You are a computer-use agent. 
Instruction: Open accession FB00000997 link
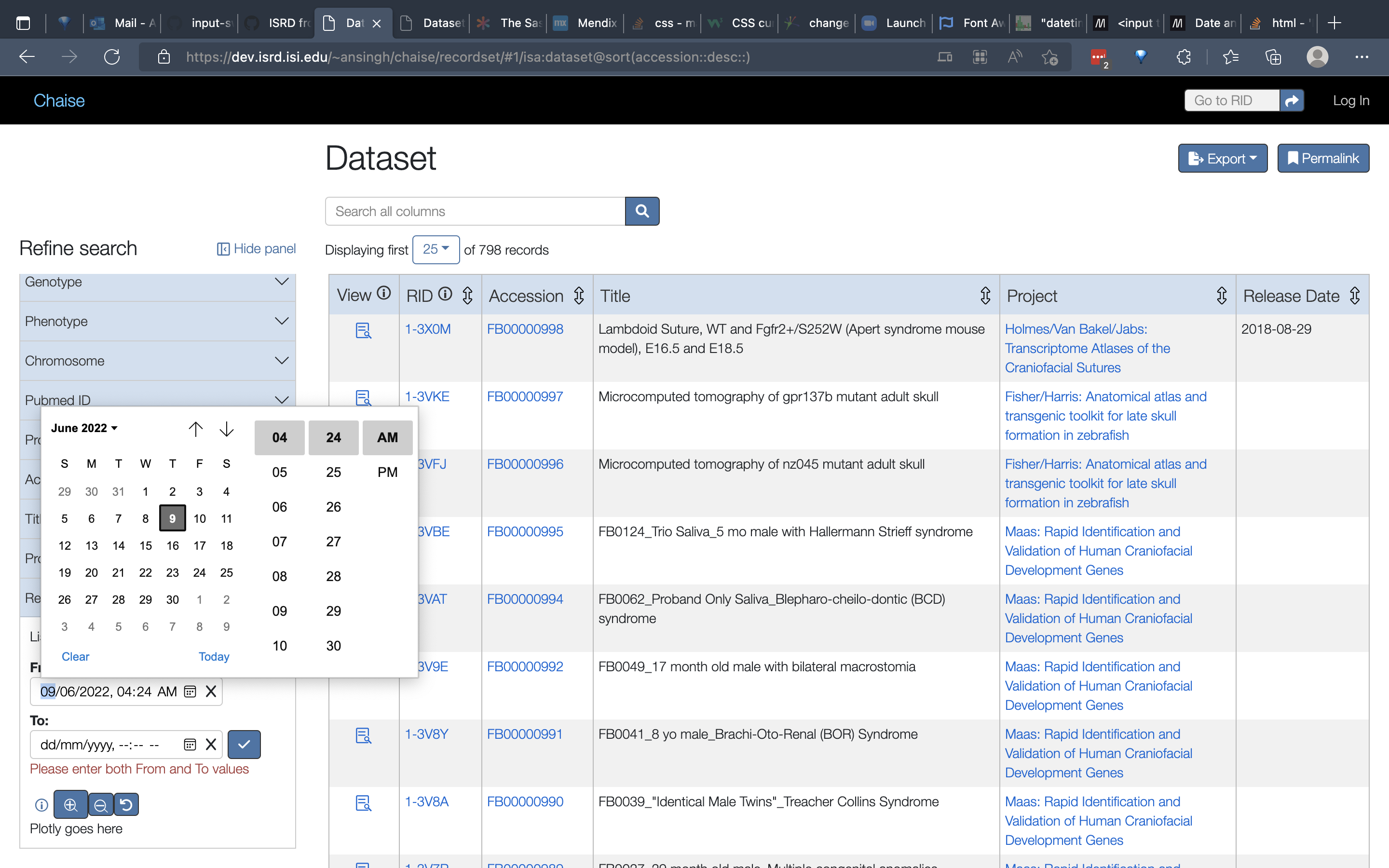click(x=525, y=396)
